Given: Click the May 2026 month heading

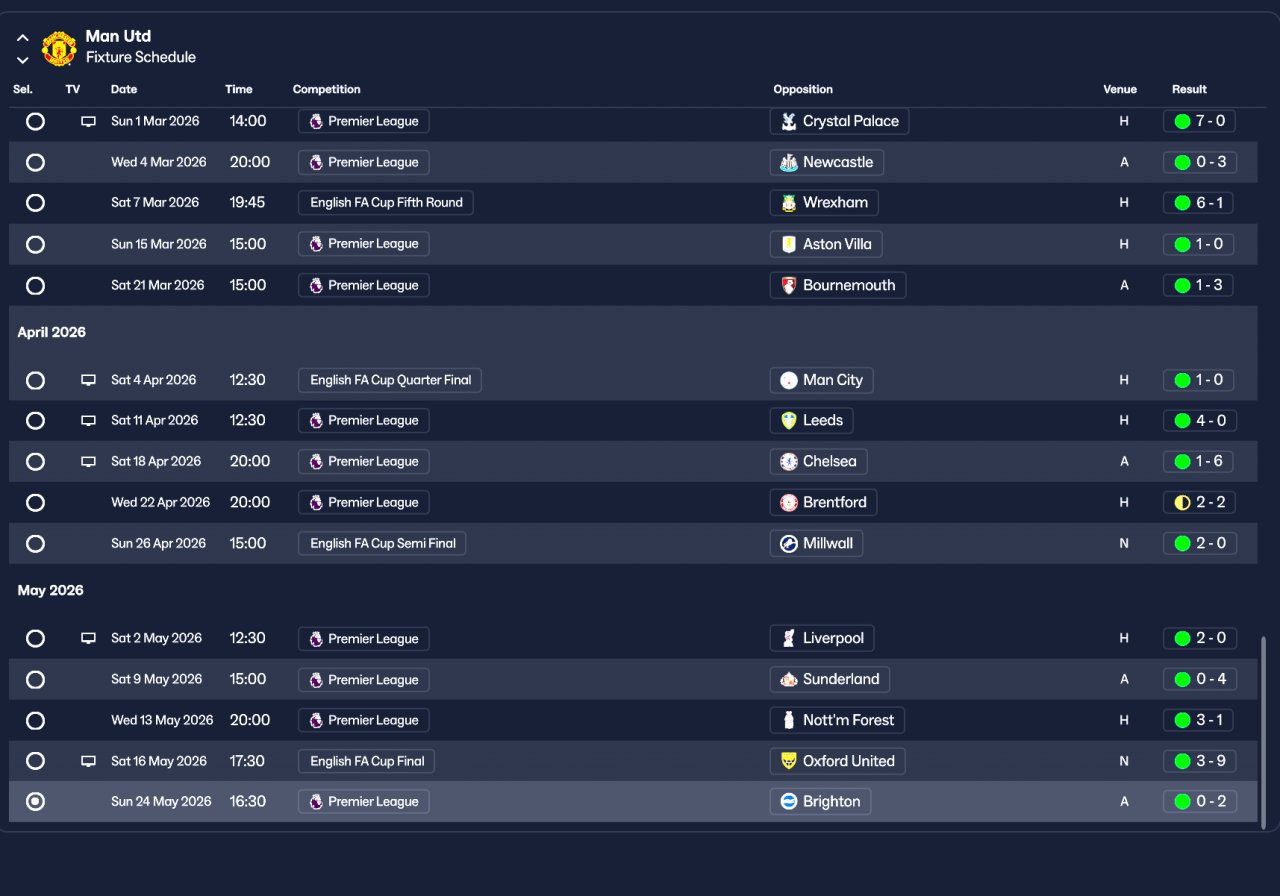Looking at the screenshot, I should [x=51, y=591].
